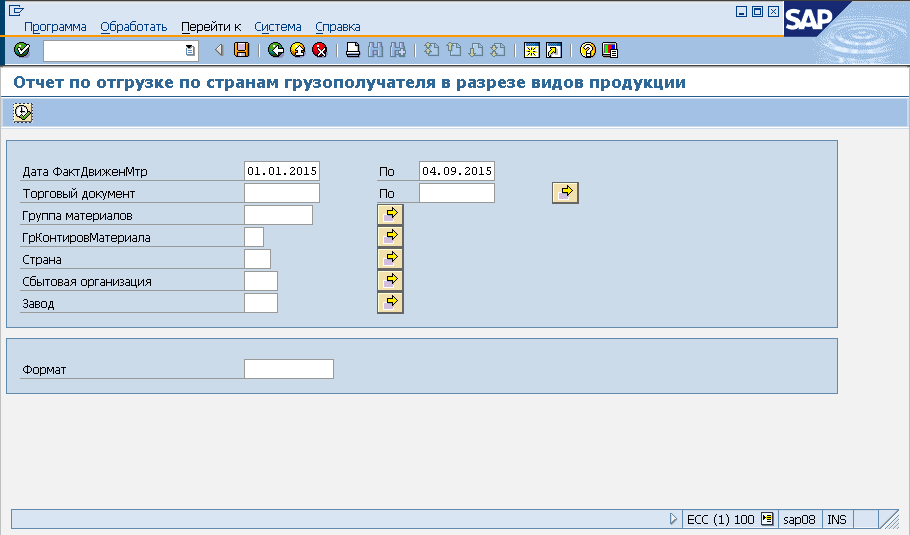This screenshot has width=910, height=535.
Task: Open multiple selection for Сбытовая организация
Action: [x=390, y=281]
